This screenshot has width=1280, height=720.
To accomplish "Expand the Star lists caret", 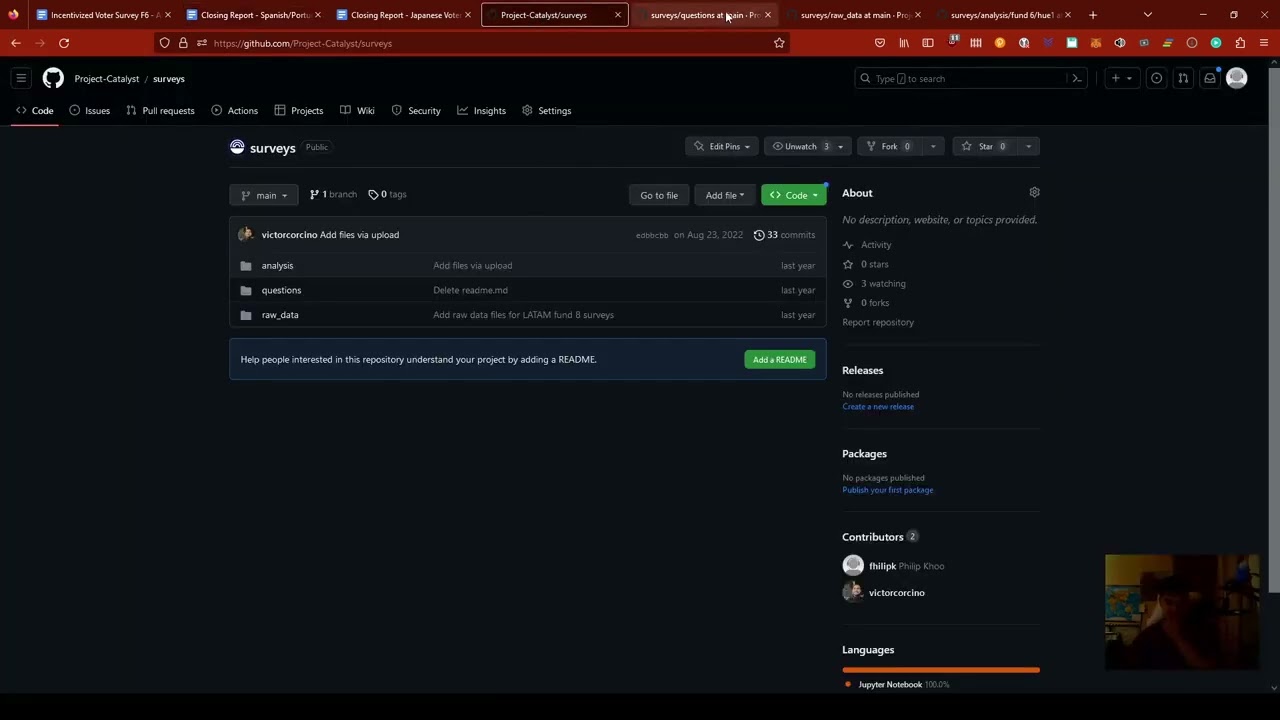I will 1028,146.
